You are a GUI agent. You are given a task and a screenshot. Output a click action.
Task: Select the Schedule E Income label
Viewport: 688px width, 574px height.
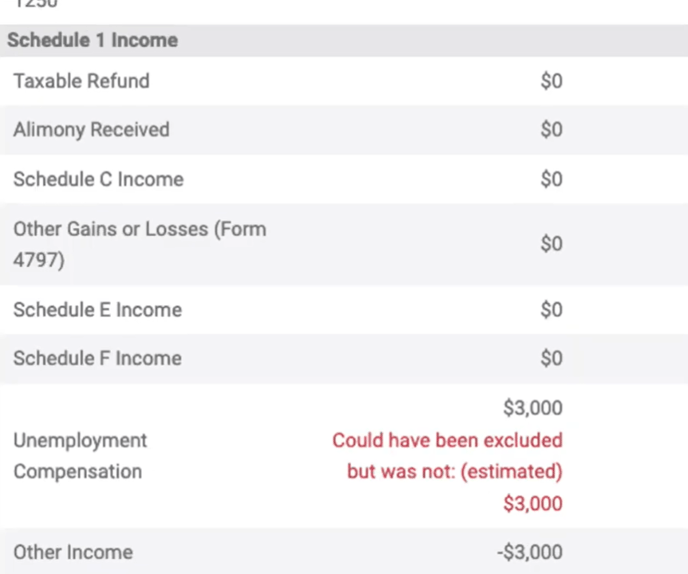pyautogui.click(x=97, y=310)
